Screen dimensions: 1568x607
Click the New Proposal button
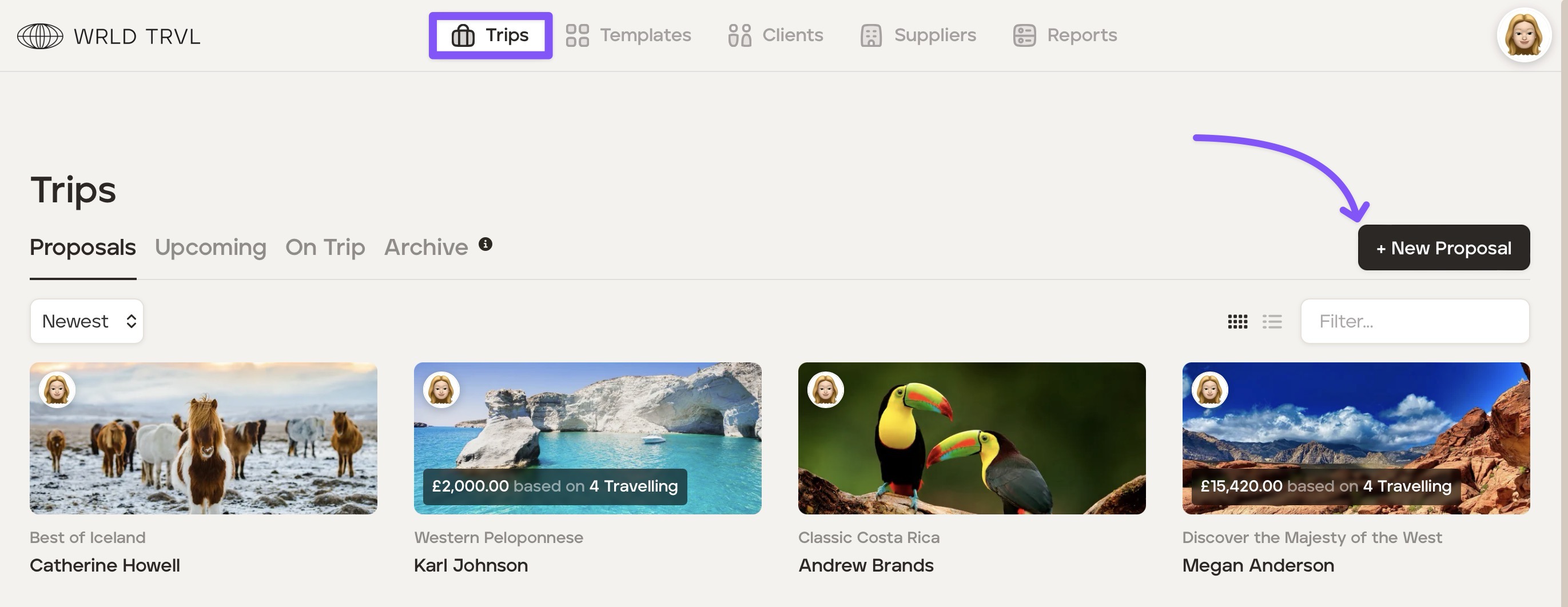1443,247
